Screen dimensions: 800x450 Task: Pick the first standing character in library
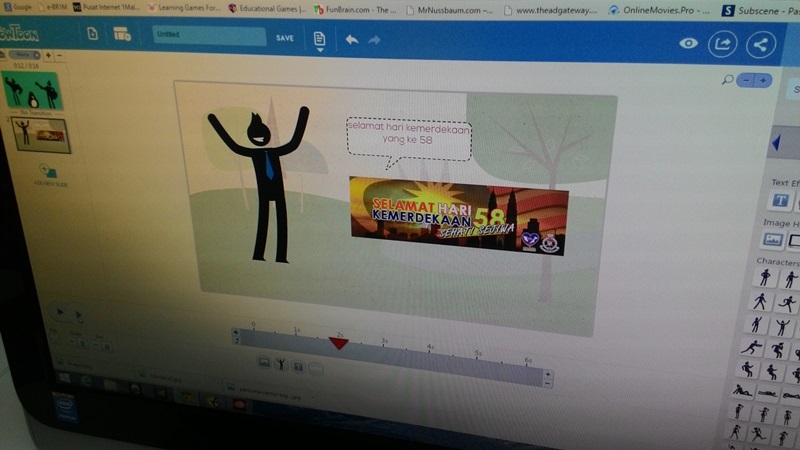(x=765, y=277)
